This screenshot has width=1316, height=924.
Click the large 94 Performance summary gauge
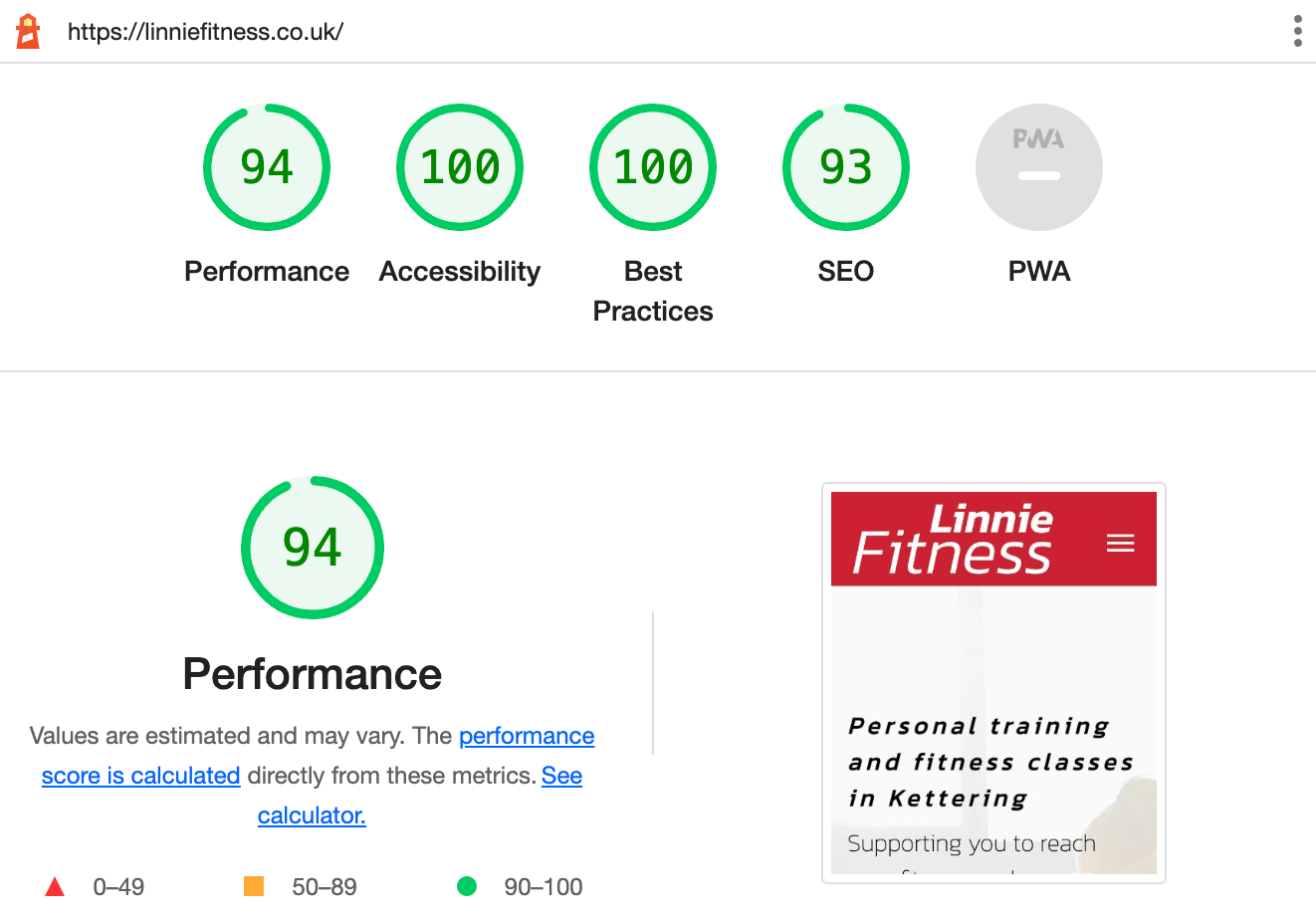(312, 547)
